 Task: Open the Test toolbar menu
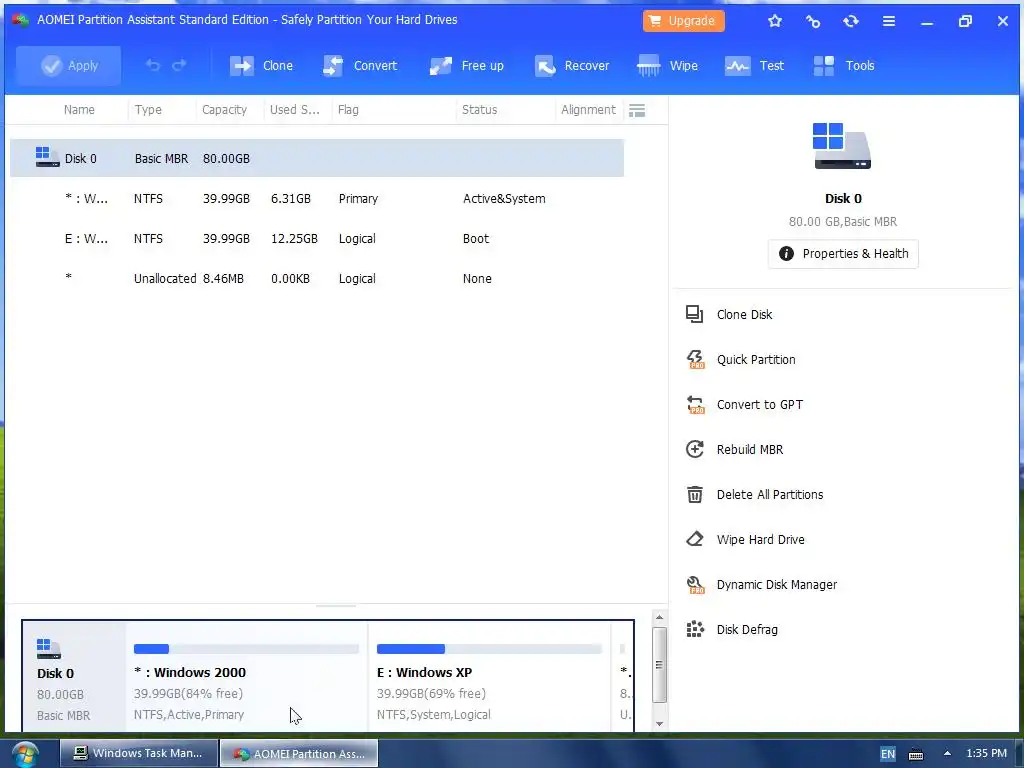(x=754, y=65)
